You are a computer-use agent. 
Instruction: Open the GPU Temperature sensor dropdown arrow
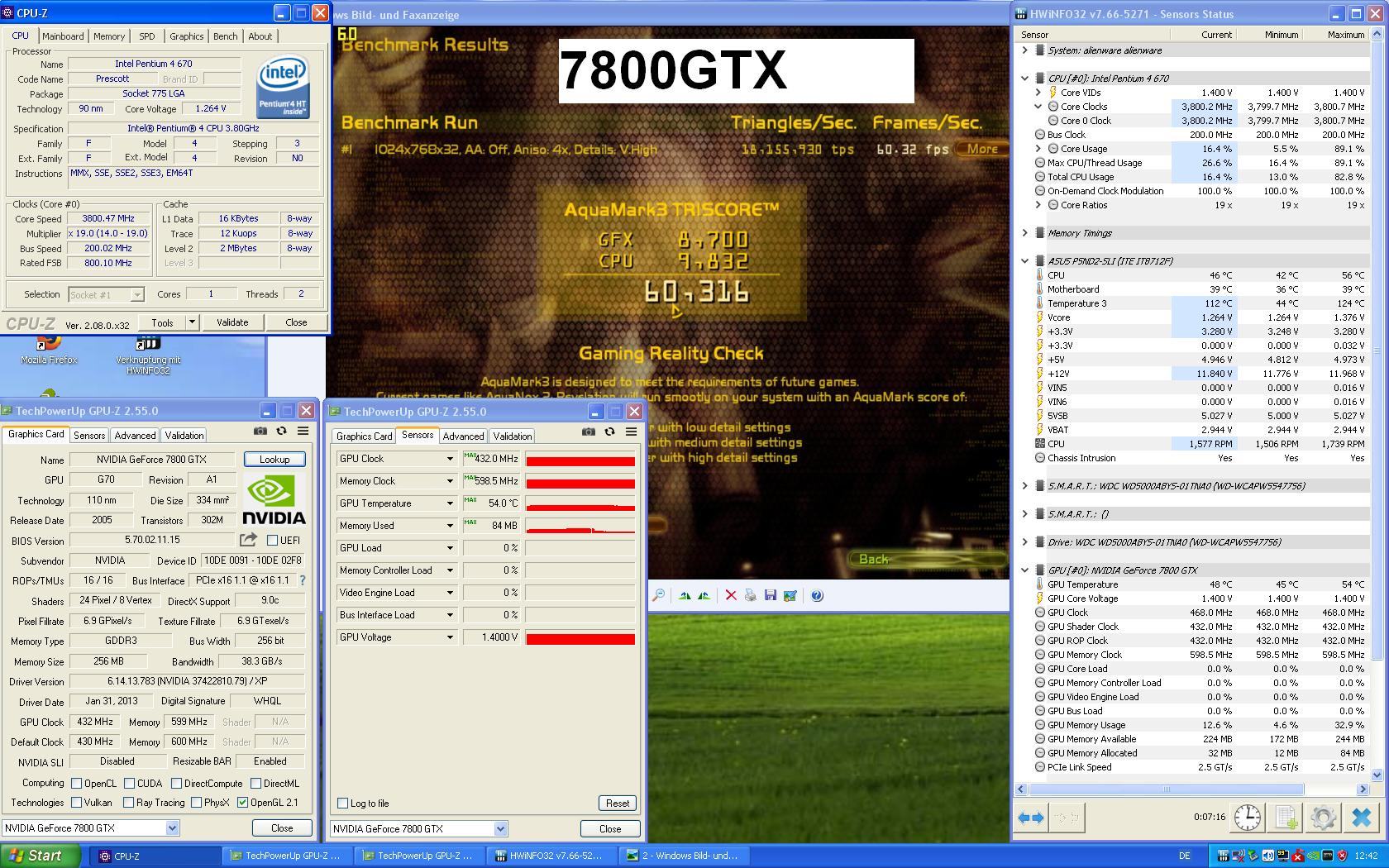pyautogui.click(x=450, y=503)
